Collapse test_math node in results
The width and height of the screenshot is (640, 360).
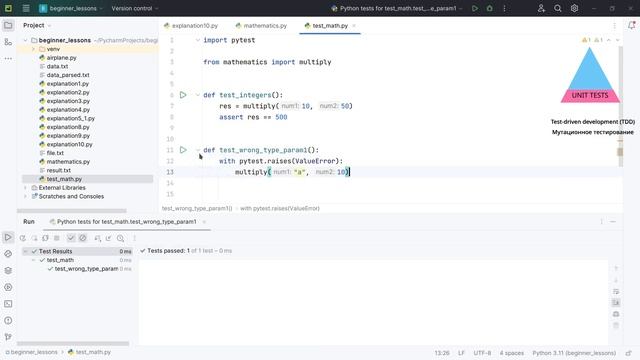[33, 260]
